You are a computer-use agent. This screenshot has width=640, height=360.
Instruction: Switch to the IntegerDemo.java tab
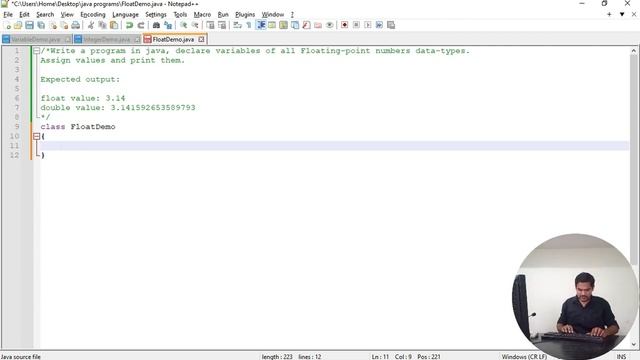pos(107,40)
